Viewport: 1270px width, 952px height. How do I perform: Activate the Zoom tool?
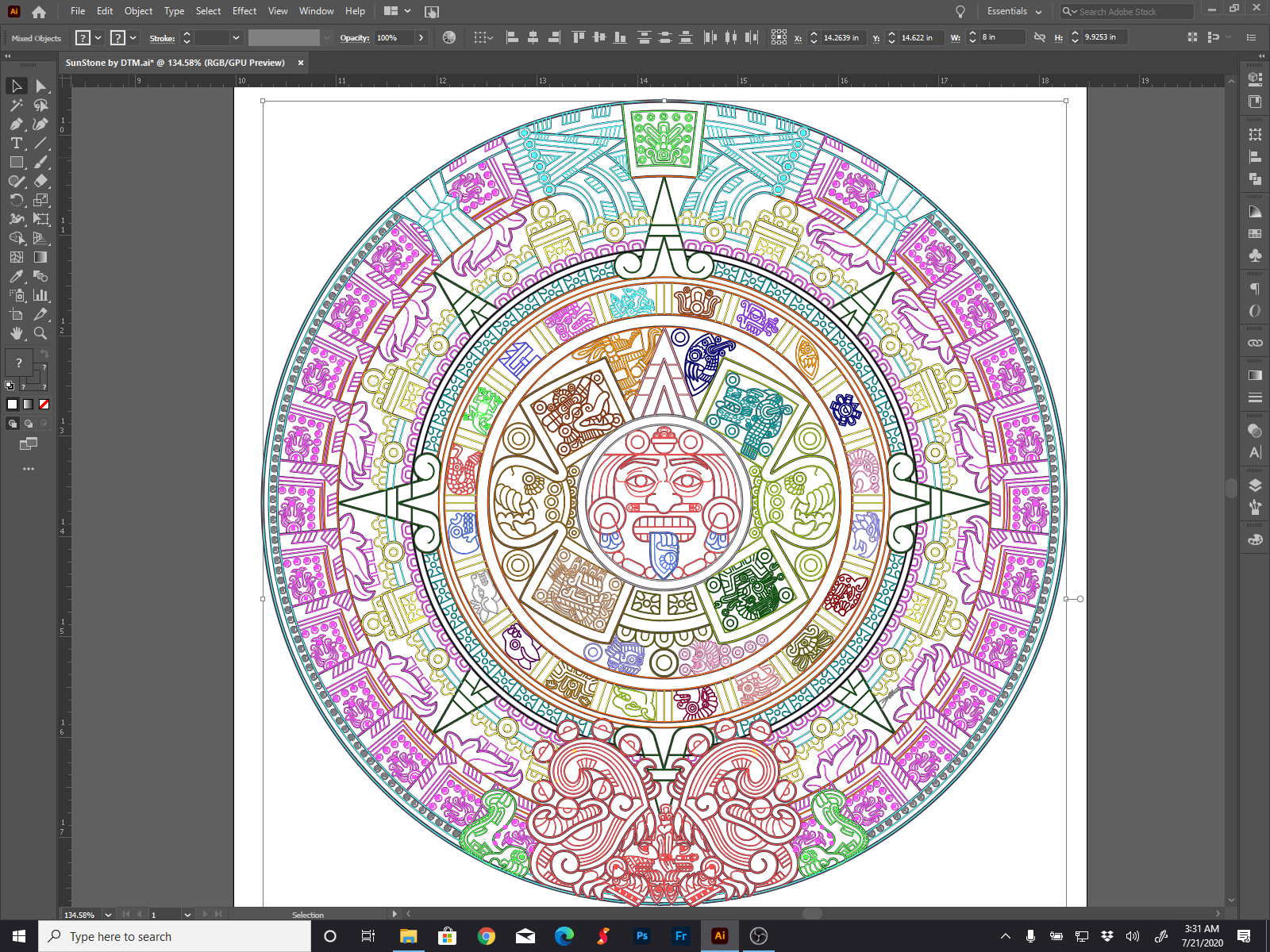(x=40, y=333)
